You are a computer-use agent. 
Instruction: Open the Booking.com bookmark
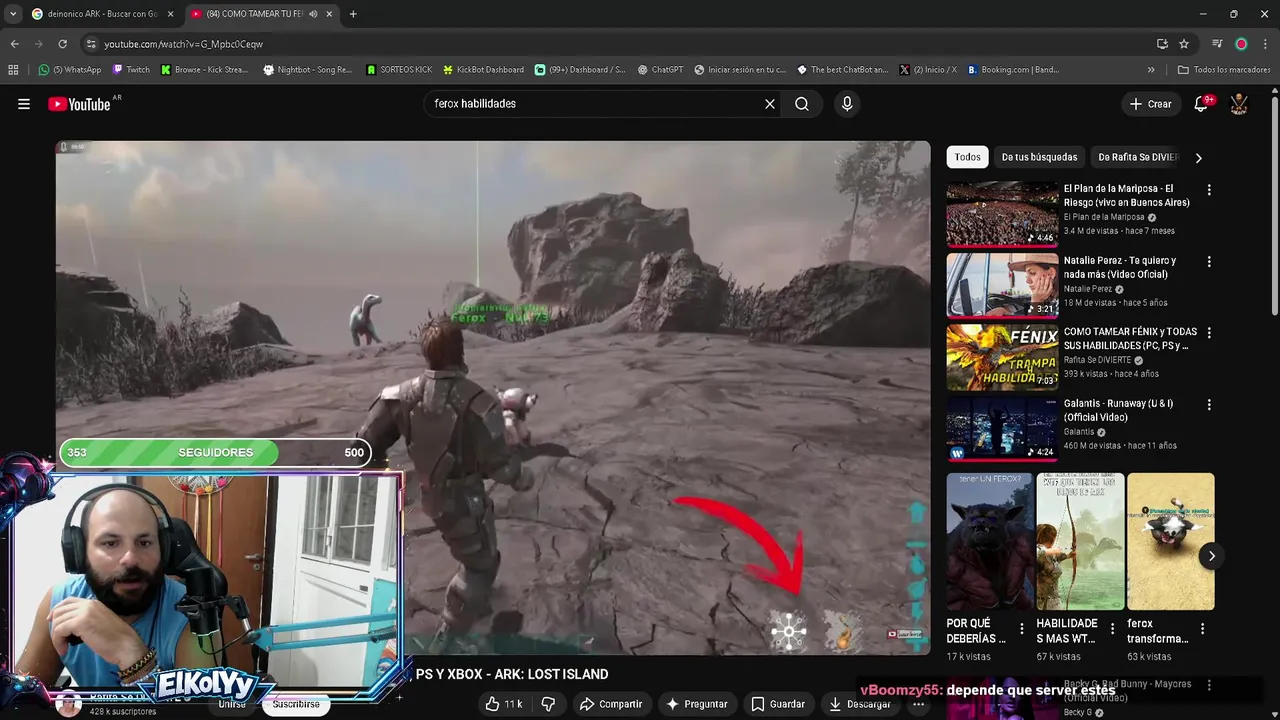tap(1013, 70)
